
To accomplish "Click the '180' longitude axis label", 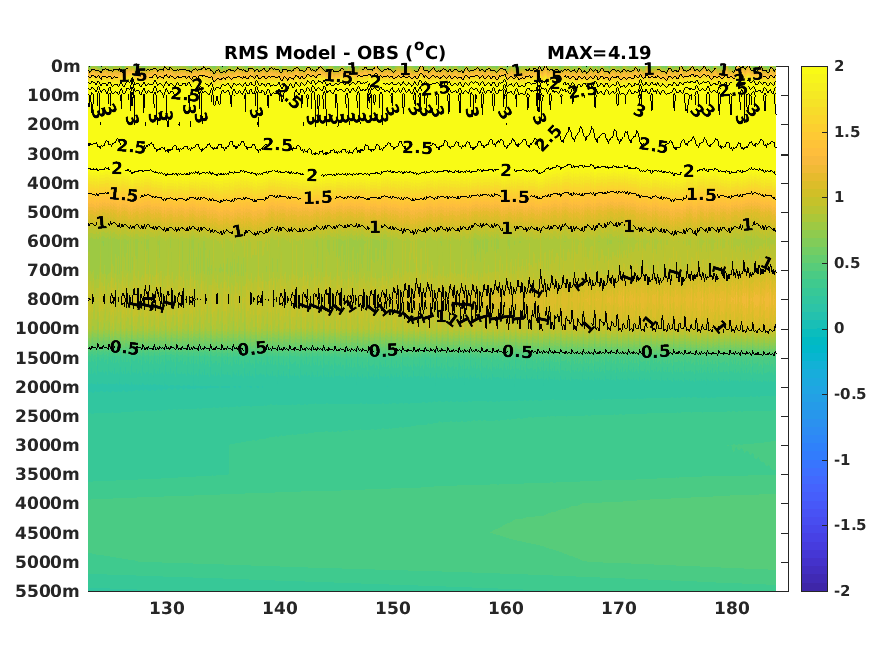I will coord(732,608).
